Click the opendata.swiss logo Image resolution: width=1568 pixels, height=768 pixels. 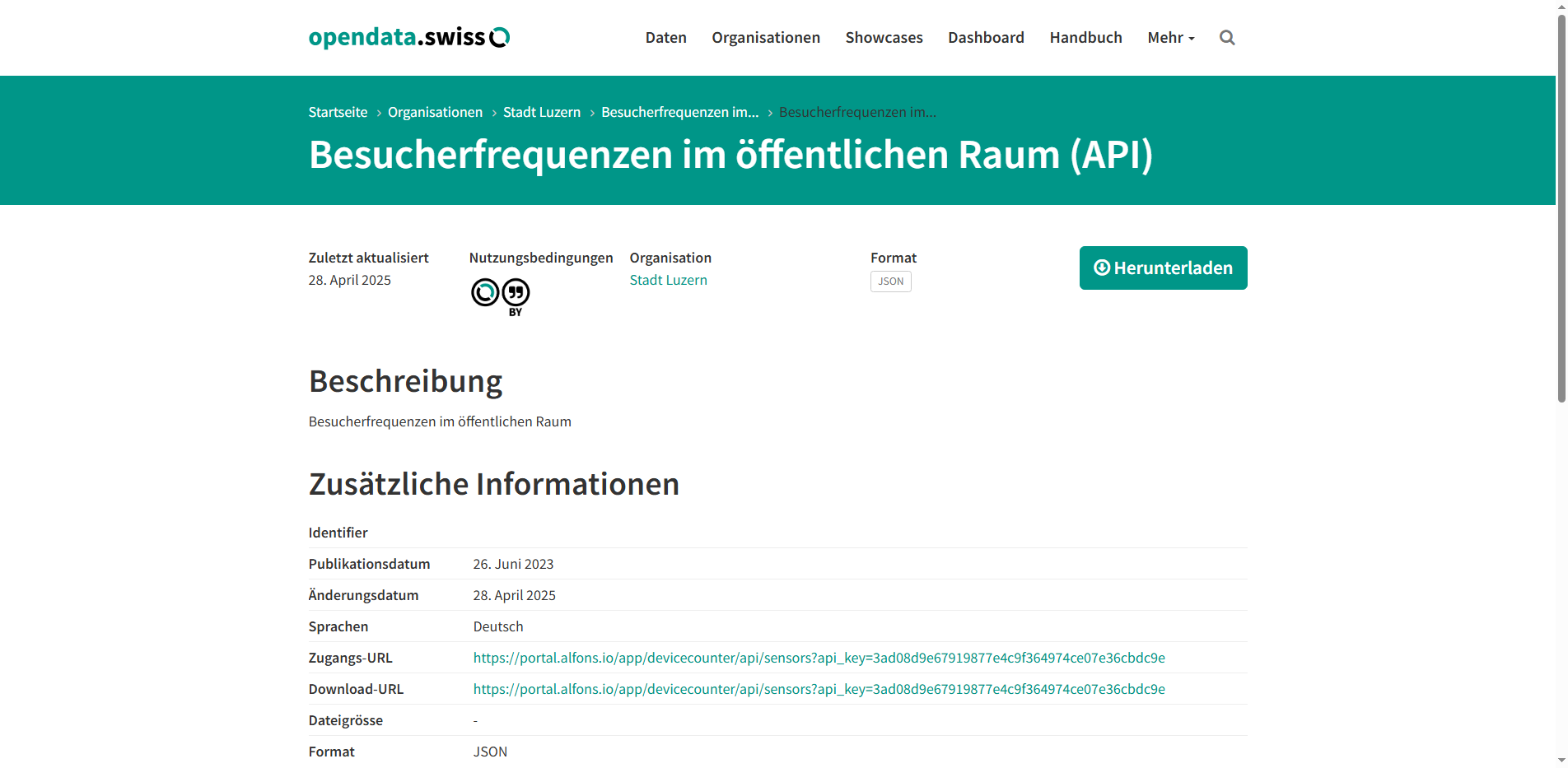coord(408,36)
